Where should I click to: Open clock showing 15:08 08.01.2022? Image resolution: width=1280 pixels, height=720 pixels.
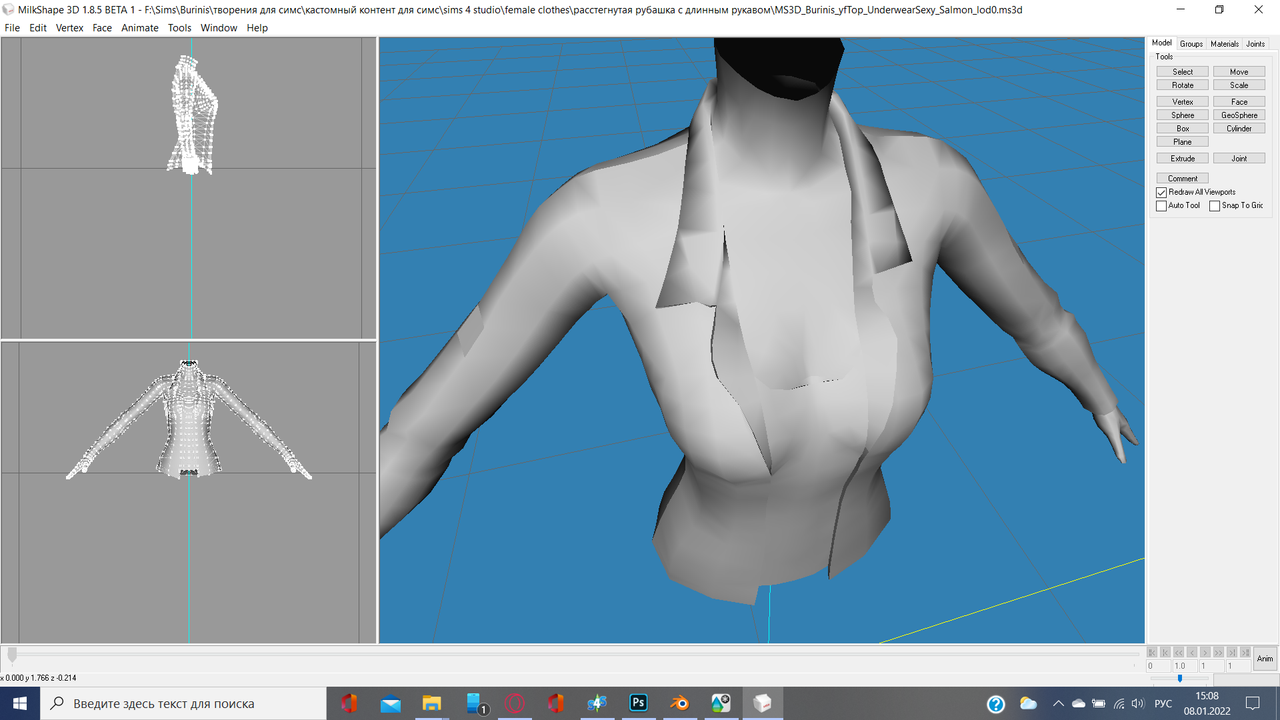coord(1207,703)
